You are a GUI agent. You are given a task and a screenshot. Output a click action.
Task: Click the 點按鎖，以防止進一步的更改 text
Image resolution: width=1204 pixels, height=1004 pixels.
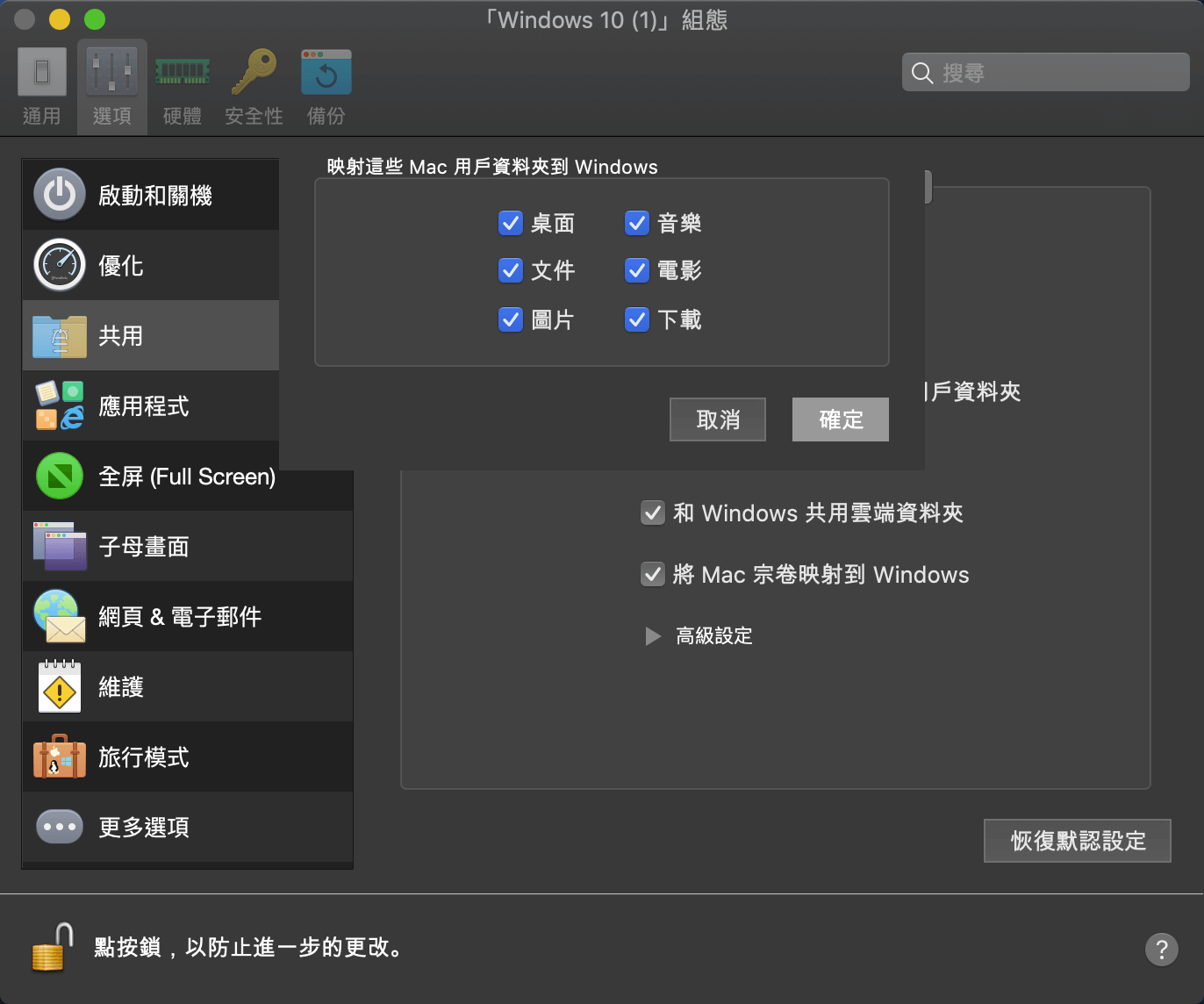point(249,948)
